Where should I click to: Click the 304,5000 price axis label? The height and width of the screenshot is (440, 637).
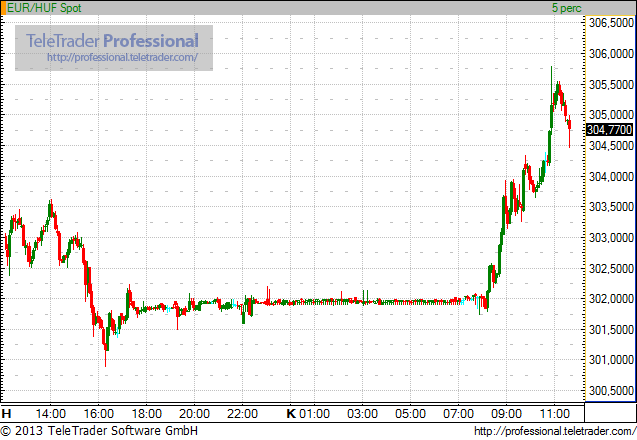pyautogui.click(x=611, y=145)
